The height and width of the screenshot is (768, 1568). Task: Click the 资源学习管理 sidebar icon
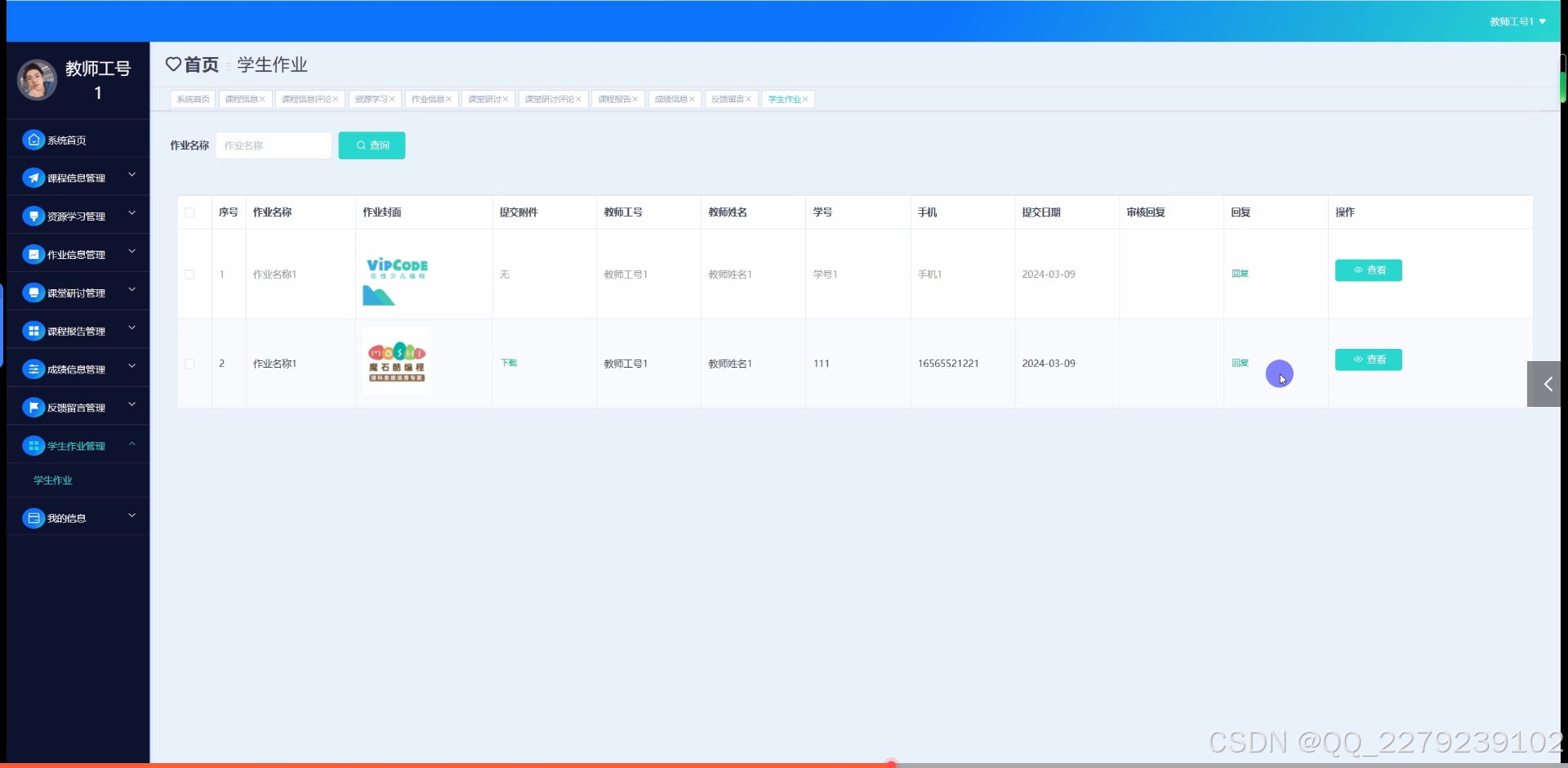(x=33, y=217)
